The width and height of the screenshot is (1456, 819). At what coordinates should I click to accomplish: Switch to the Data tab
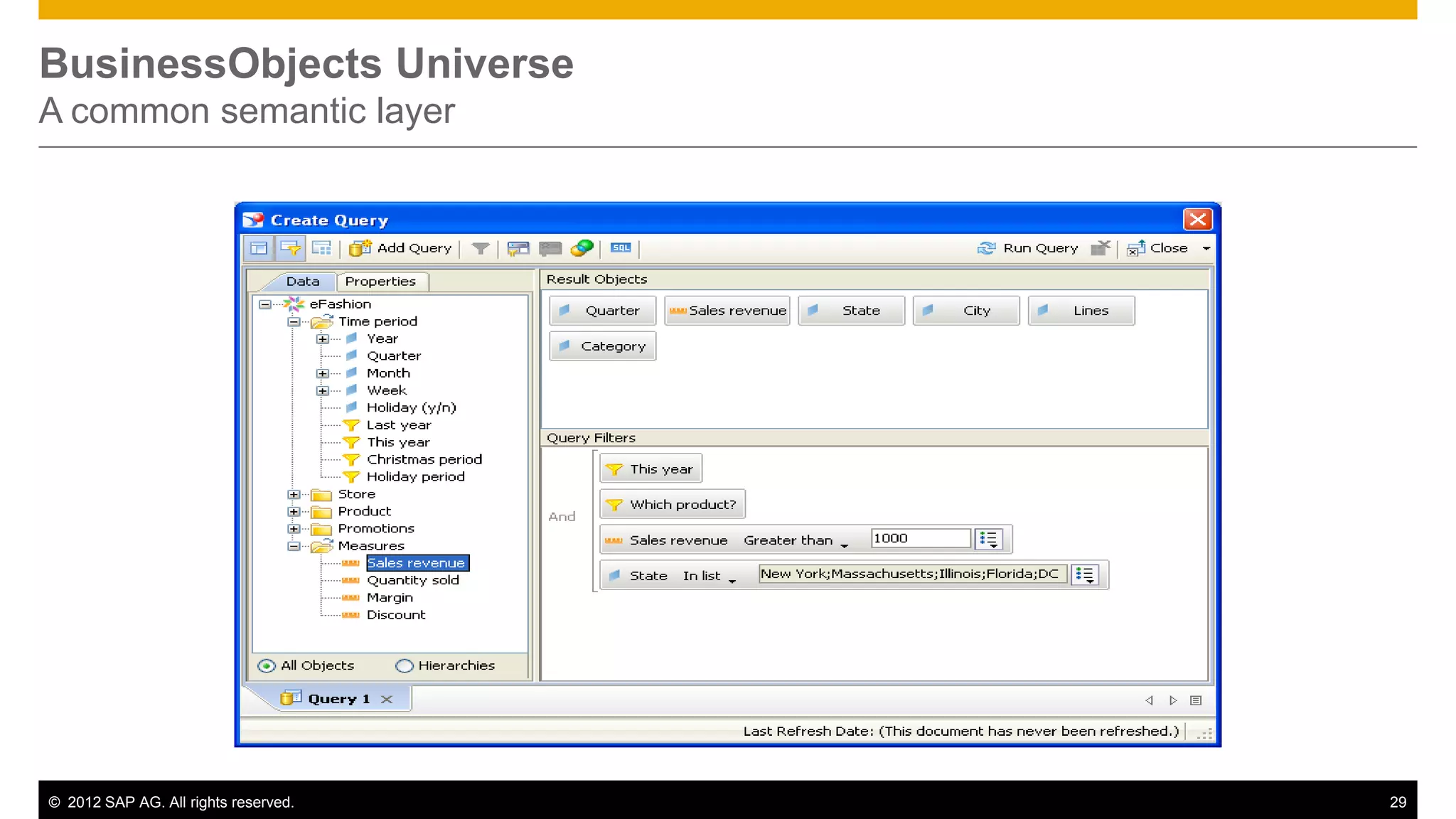pos(302,282)
